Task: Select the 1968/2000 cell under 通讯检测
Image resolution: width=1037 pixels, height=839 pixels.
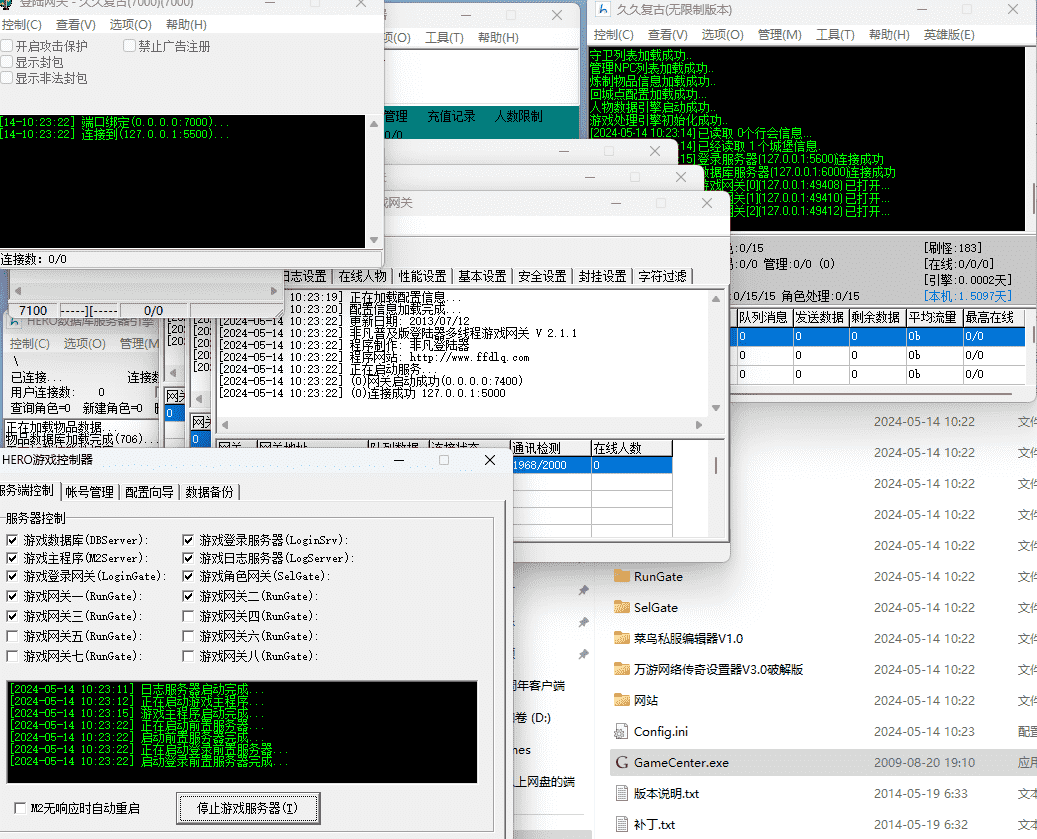Action: 551,465
